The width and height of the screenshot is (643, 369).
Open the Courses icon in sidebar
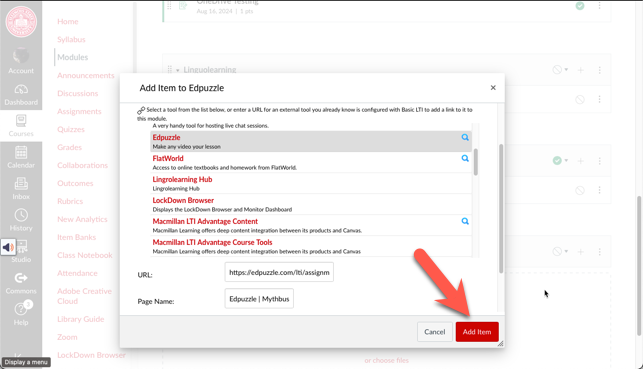[21, 121]
